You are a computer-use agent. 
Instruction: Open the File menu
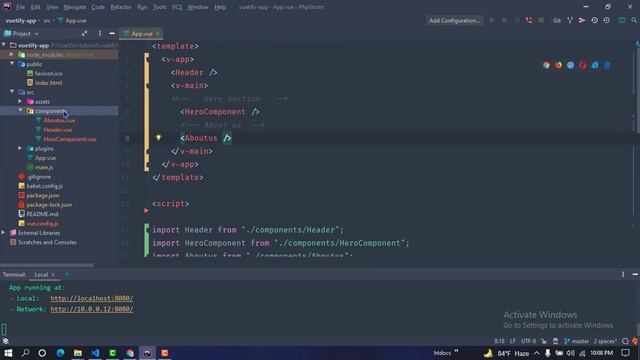click(20, 7)
